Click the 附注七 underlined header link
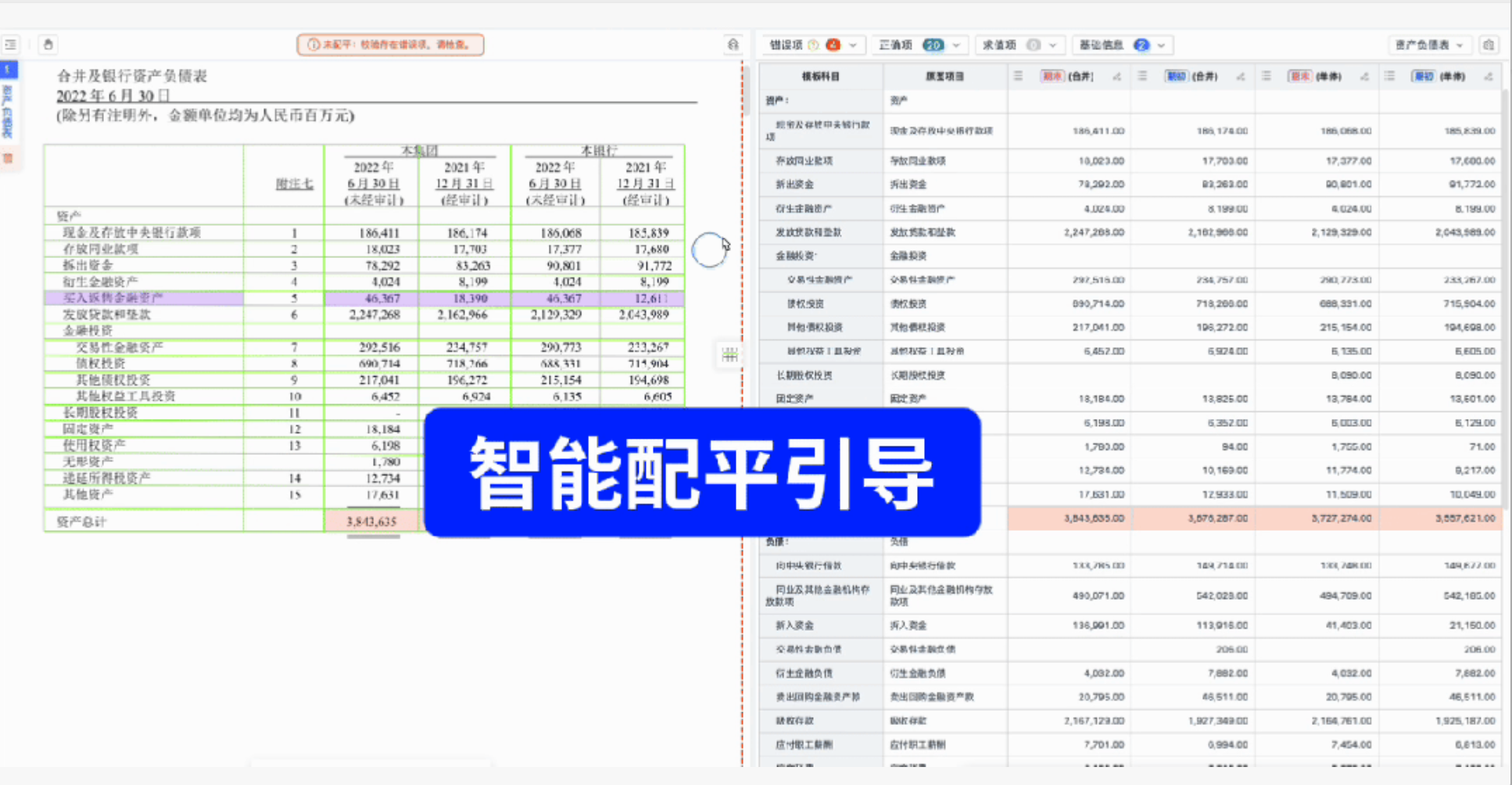This screenshot has height=785, width=1512. (x=294, y=184)
